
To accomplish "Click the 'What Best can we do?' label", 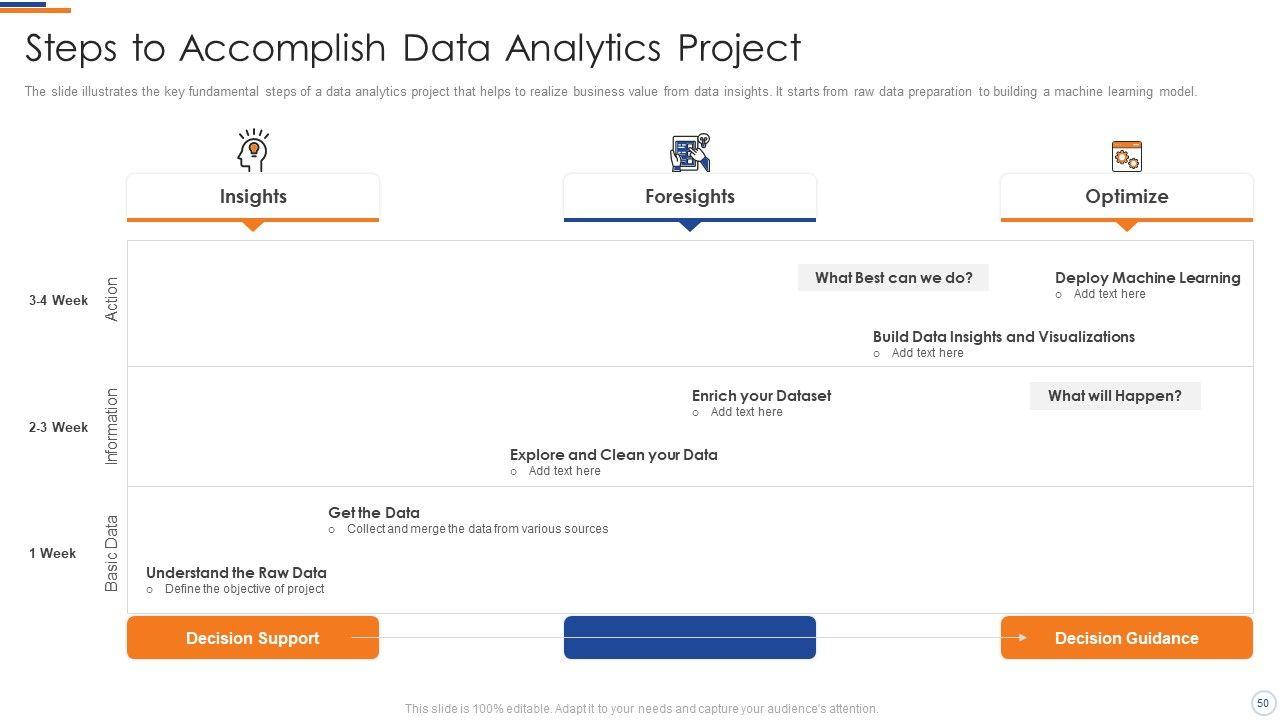I will (893, 278).
